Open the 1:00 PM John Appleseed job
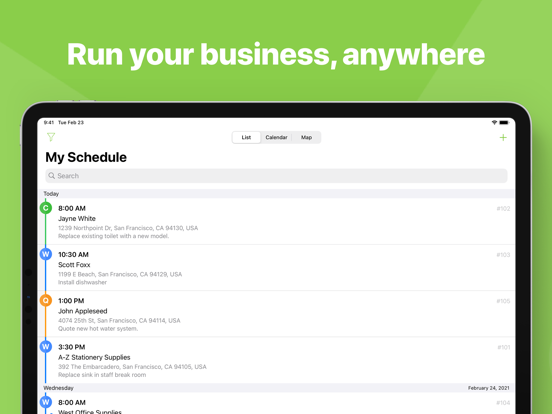 [x=276, y=314]
